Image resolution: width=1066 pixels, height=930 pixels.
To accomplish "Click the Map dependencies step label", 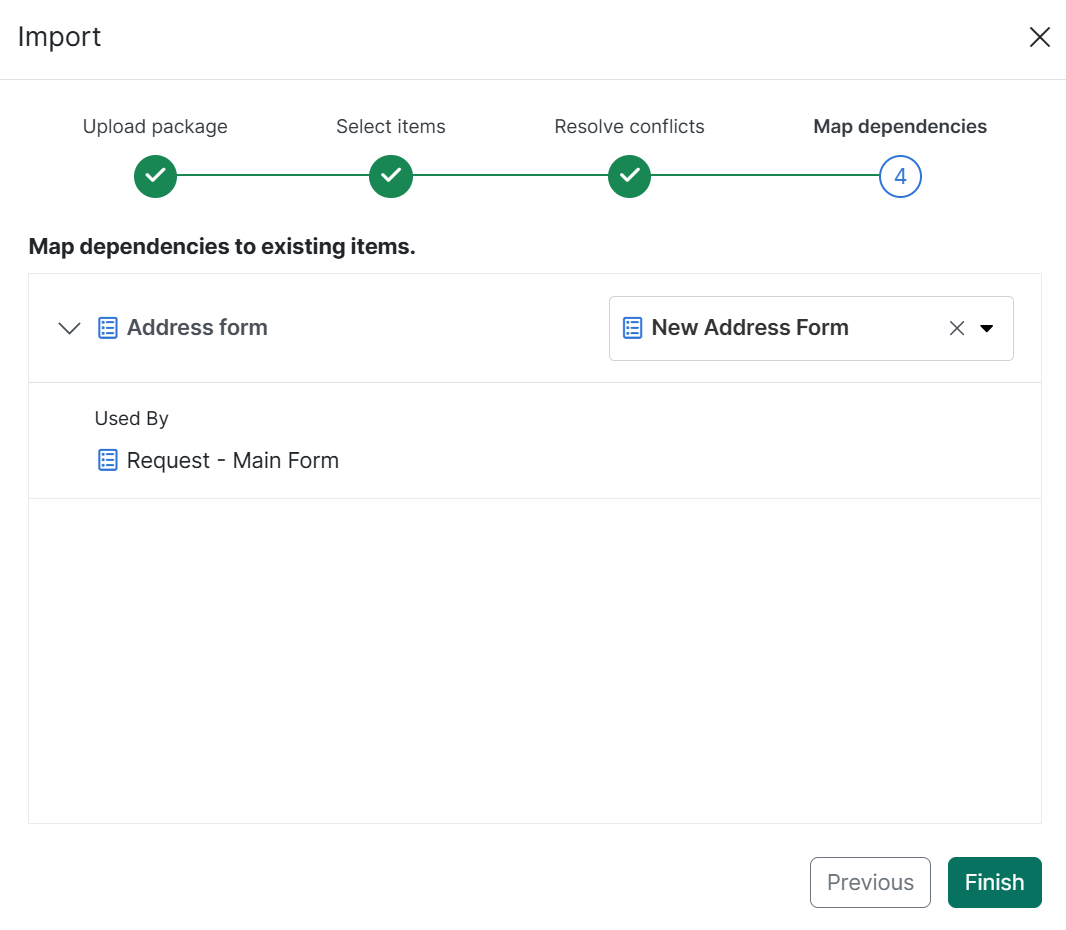I will [x=900, y=127].
